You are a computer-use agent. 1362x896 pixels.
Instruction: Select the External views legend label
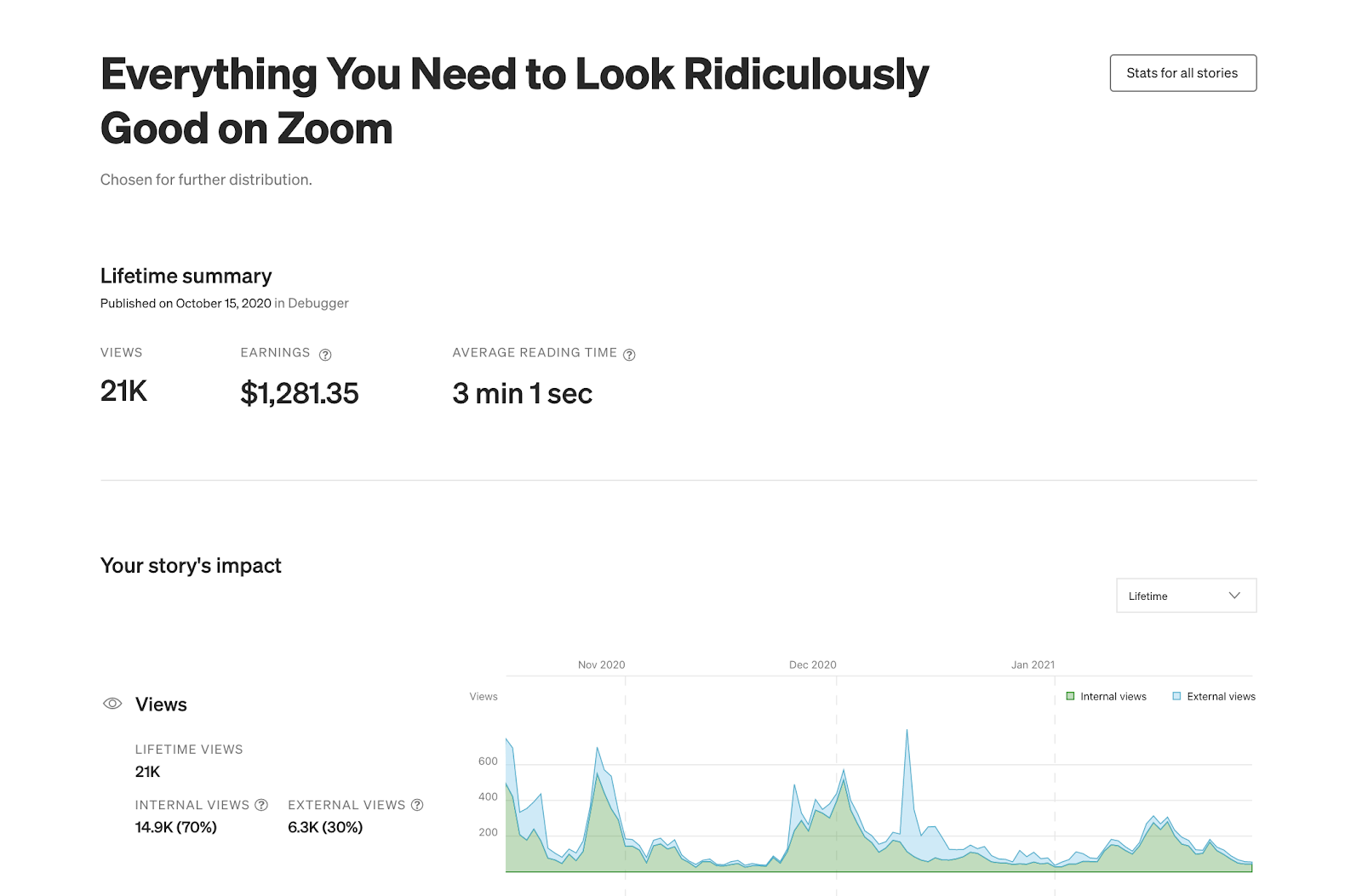tap(1221, 696)
